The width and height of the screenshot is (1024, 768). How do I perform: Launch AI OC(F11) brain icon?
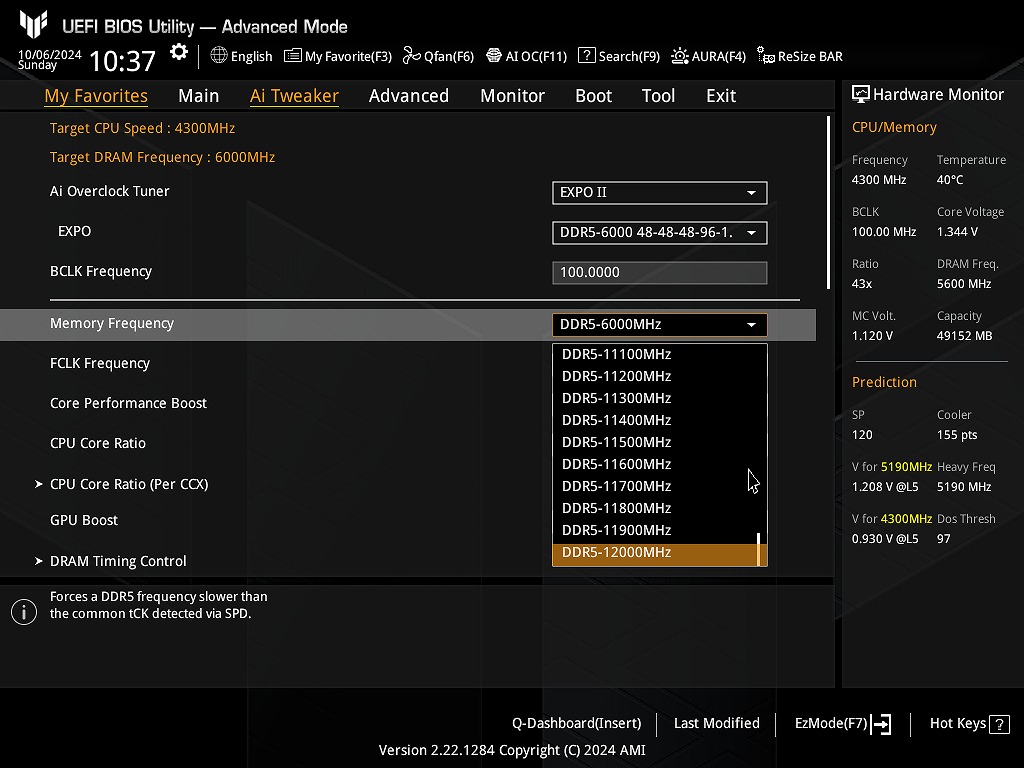494,56
